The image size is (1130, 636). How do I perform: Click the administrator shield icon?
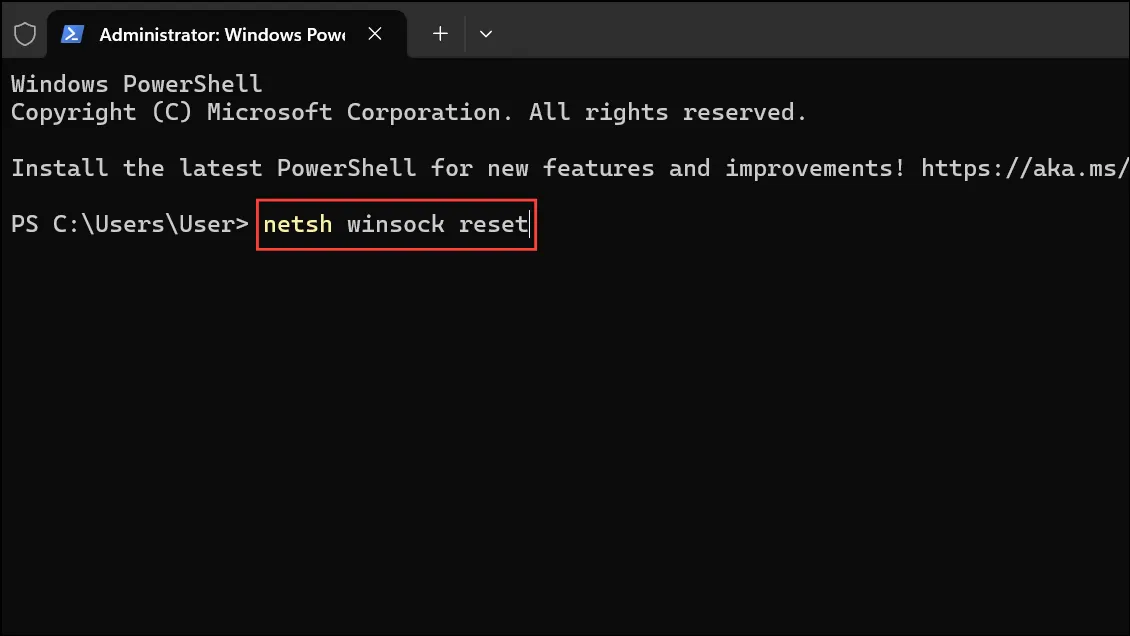pos(25,34)
